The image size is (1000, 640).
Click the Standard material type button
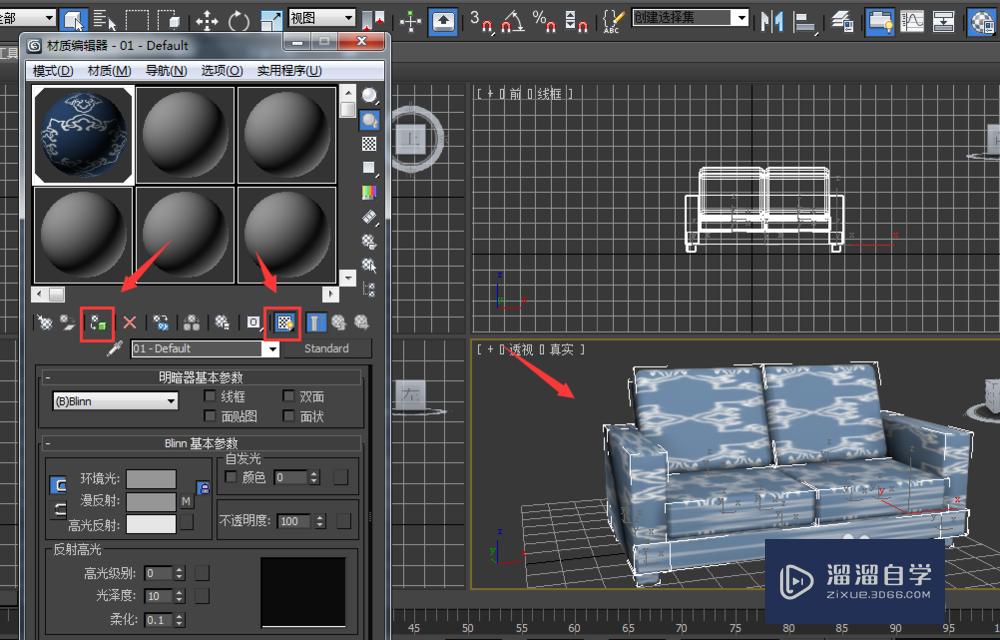[326, 349]
